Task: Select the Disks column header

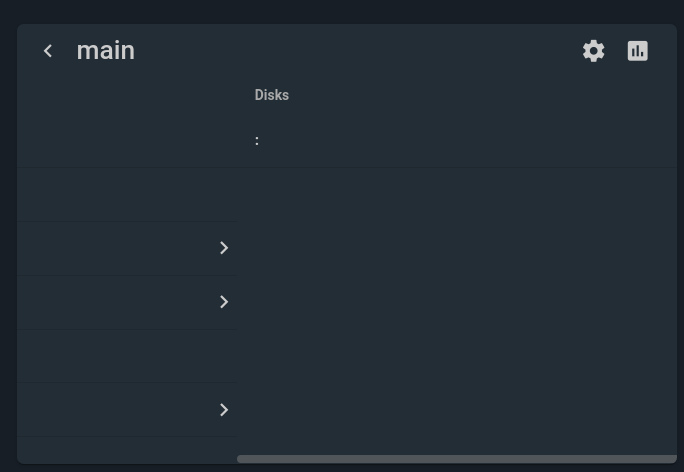Action: coord(272,95)
